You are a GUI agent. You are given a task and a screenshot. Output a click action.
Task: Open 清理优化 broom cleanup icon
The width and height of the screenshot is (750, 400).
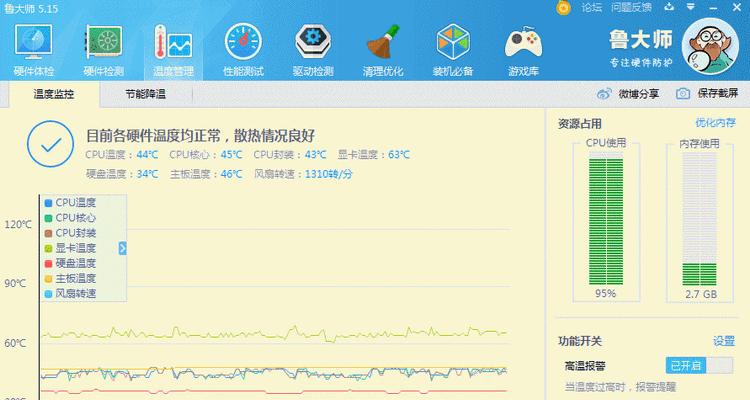pyautogui.click(x=383, y=42)
